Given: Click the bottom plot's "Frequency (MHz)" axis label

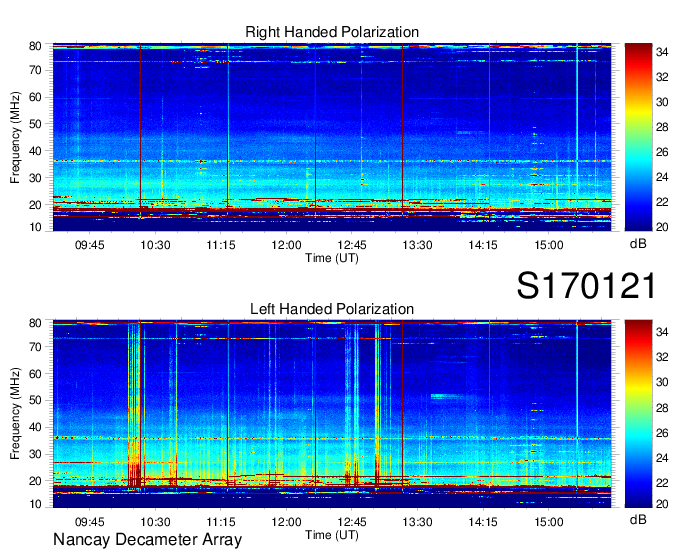Looking at the screenshot, I should coord(15,414).
